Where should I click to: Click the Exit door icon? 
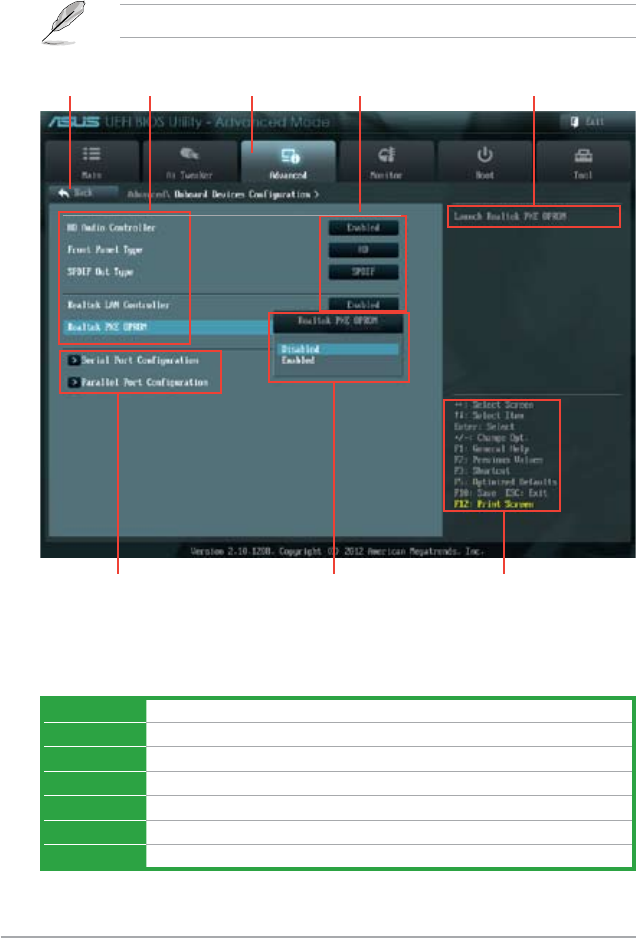pos(574,121)
